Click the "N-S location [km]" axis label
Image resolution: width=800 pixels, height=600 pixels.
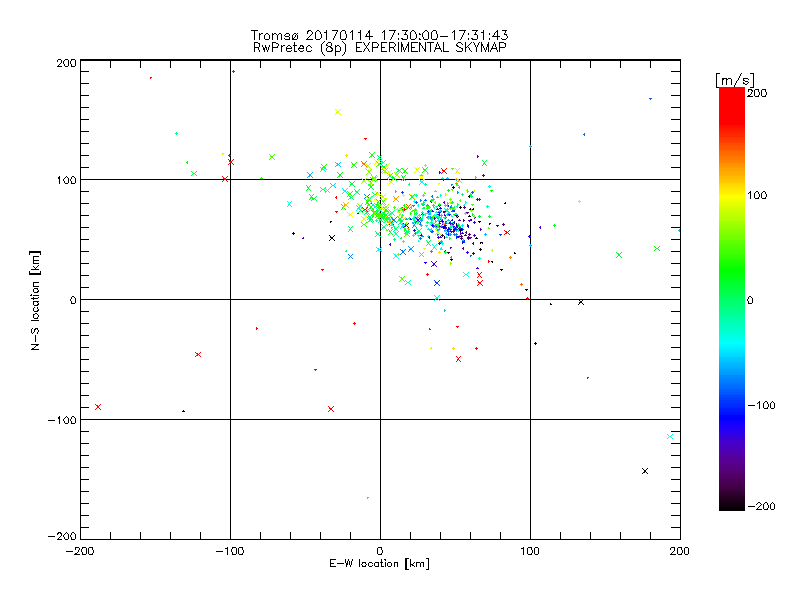tap(35, 300)
